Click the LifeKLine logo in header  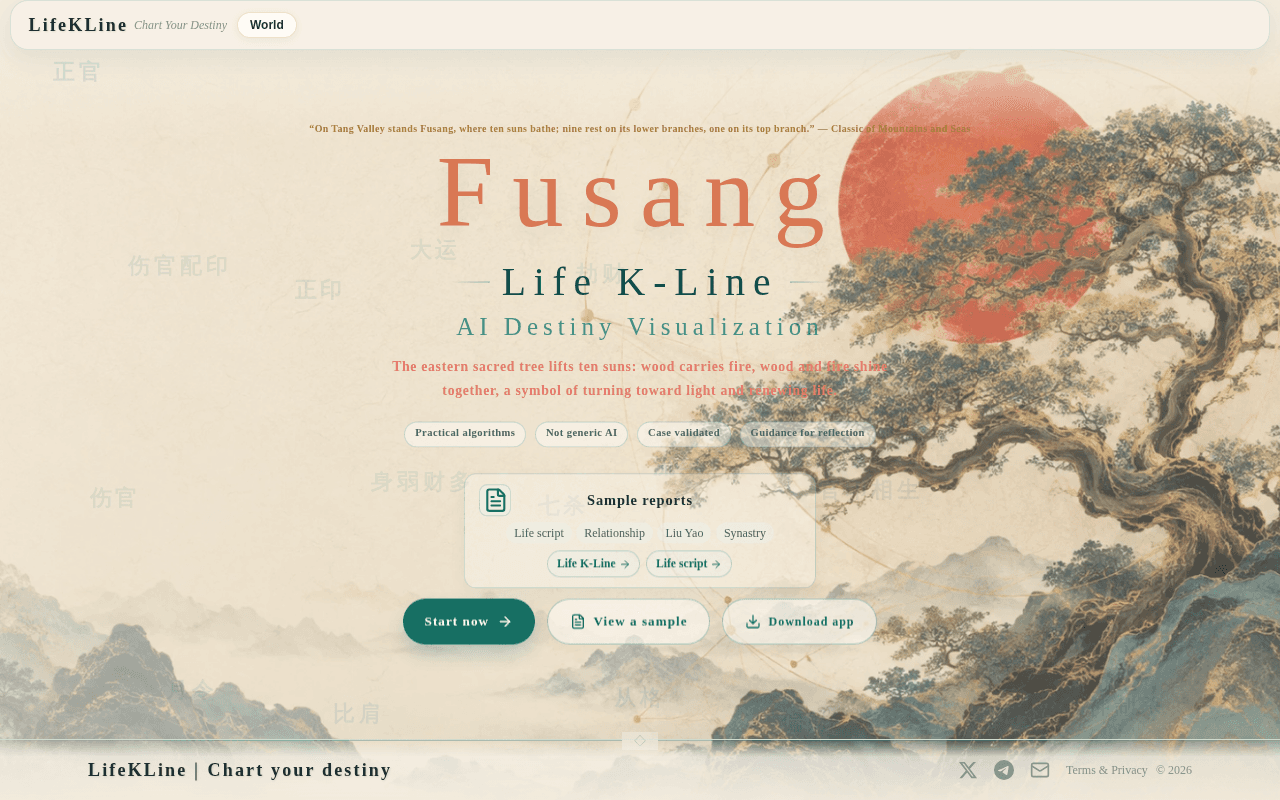tap(78, 25)
